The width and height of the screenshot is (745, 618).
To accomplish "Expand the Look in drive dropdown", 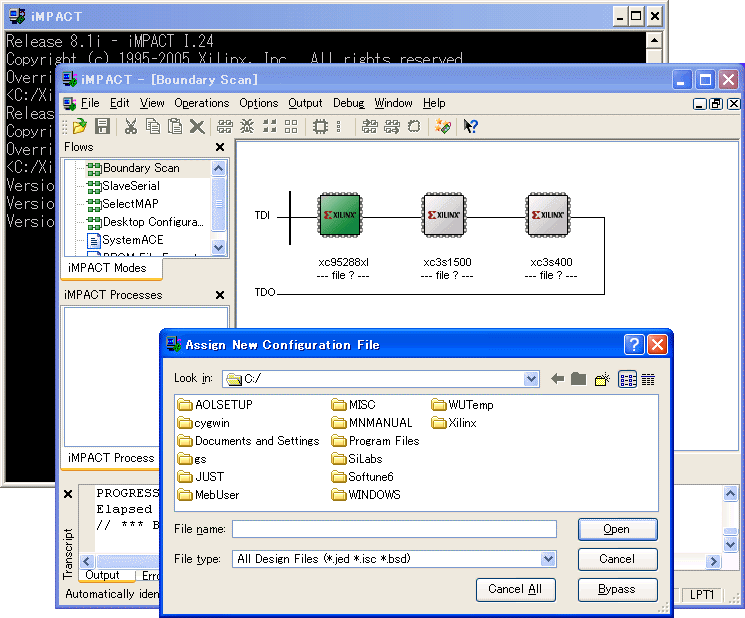I will tap(531, 379).
